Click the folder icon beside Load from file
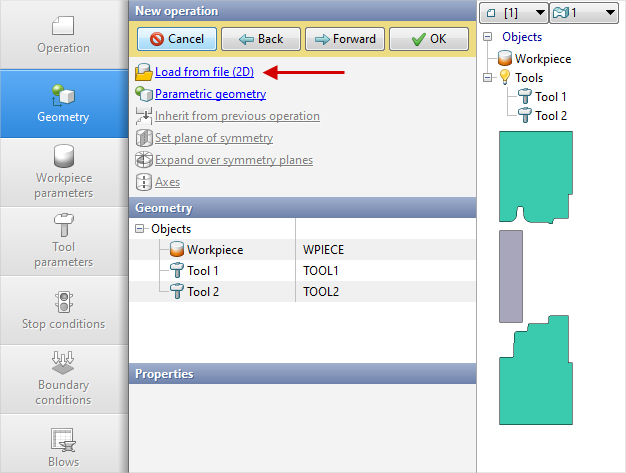The width and height of the screenshot is (626, 473). (x=143, y=72)
